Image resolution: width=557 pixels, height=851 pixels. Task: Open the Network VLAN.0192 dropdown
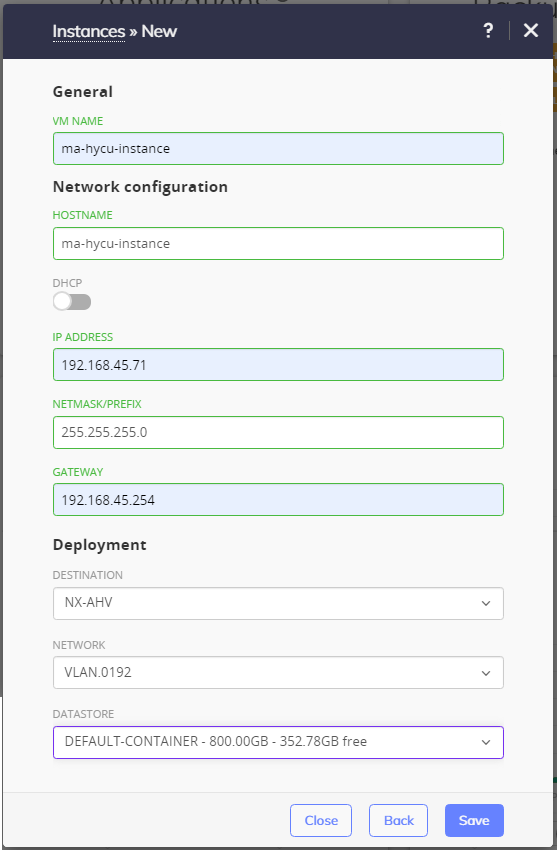(x=278, y=672)
